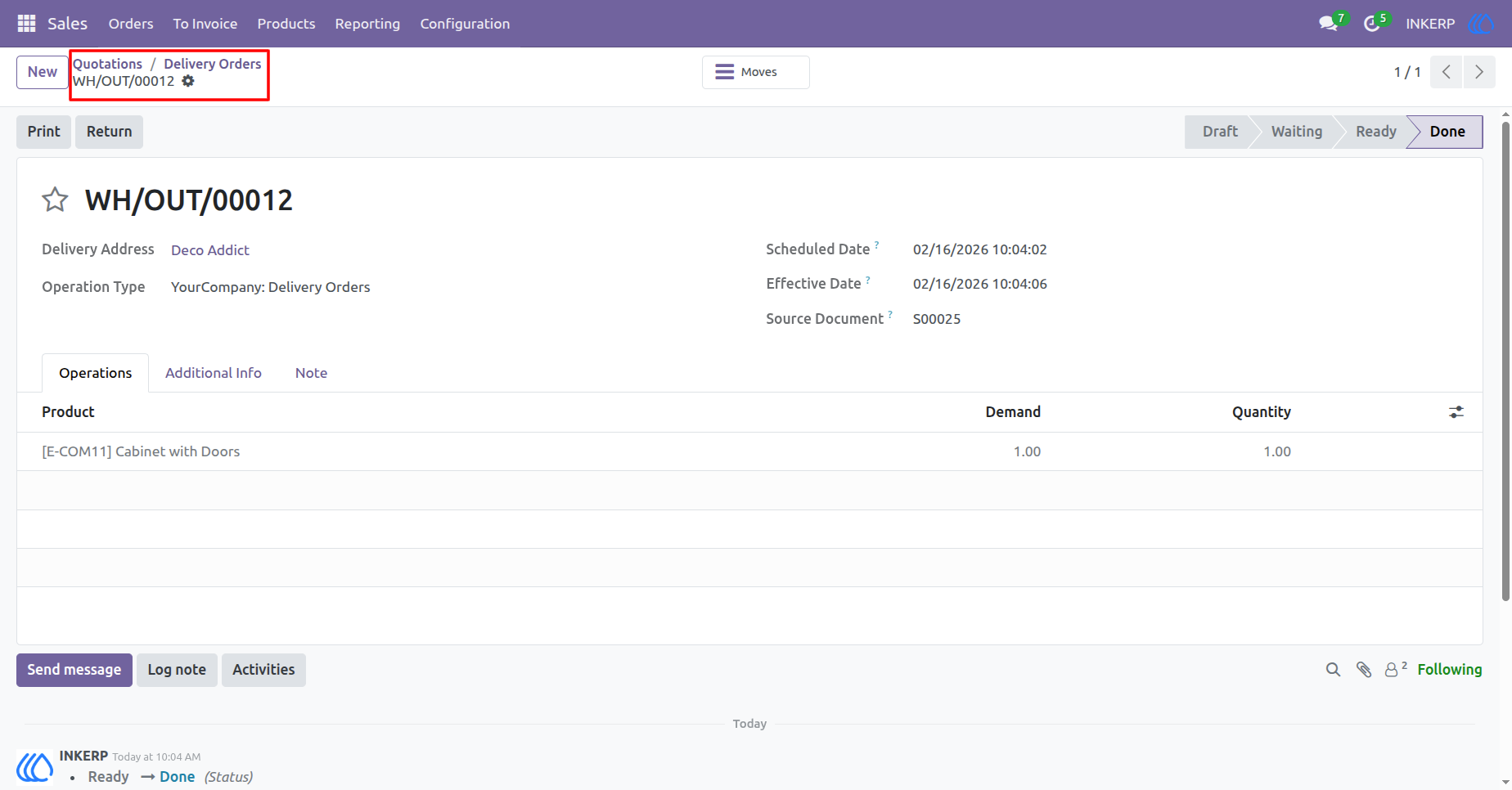Open the Configuration menu

tap(465, 24)
